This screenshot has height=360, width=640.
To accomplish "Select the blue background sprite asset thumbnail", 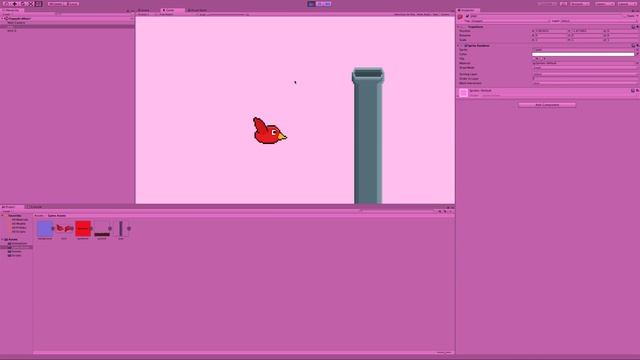I will (x=44, y=229).
